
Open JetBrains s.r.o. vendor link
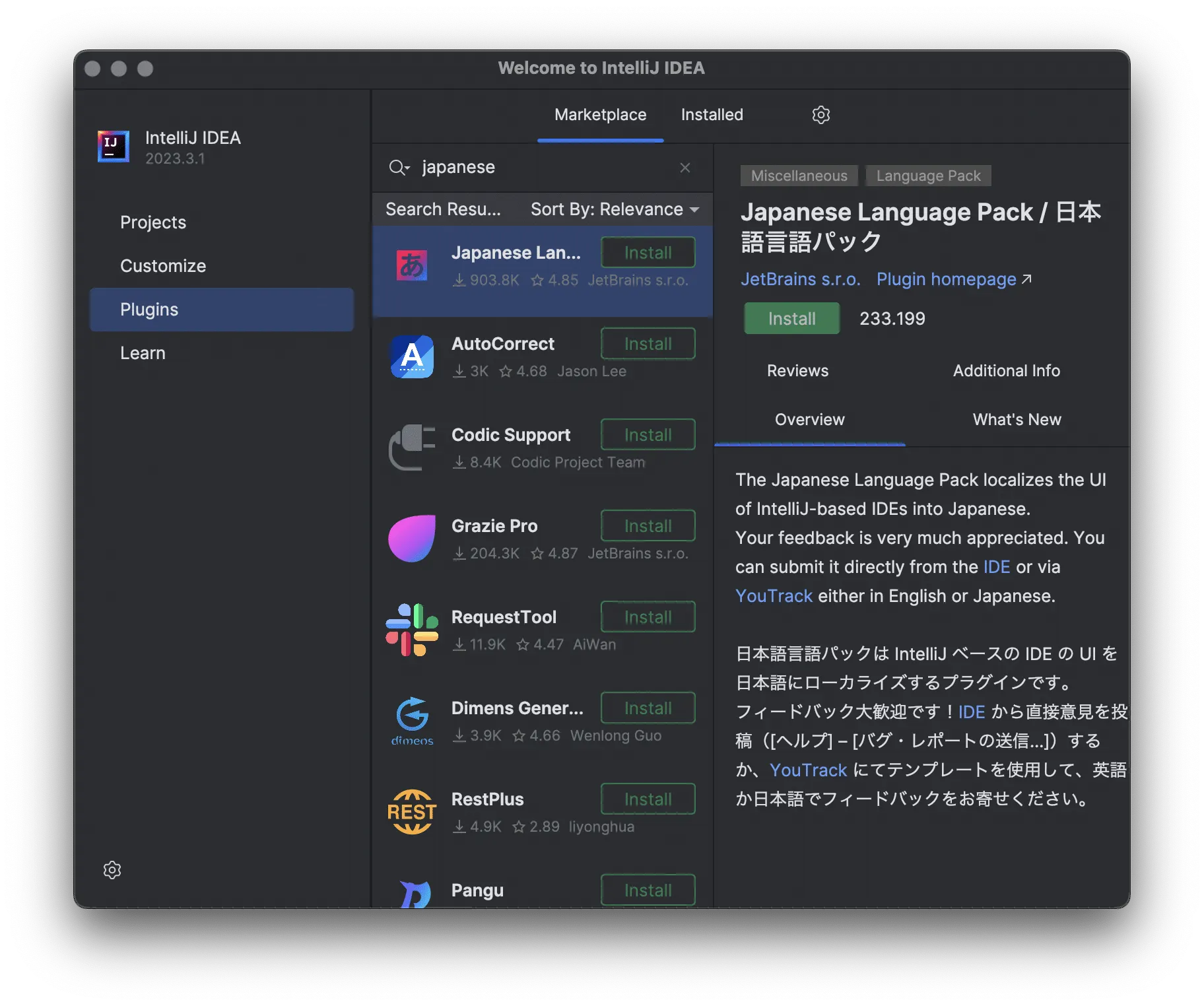[800, 279]
